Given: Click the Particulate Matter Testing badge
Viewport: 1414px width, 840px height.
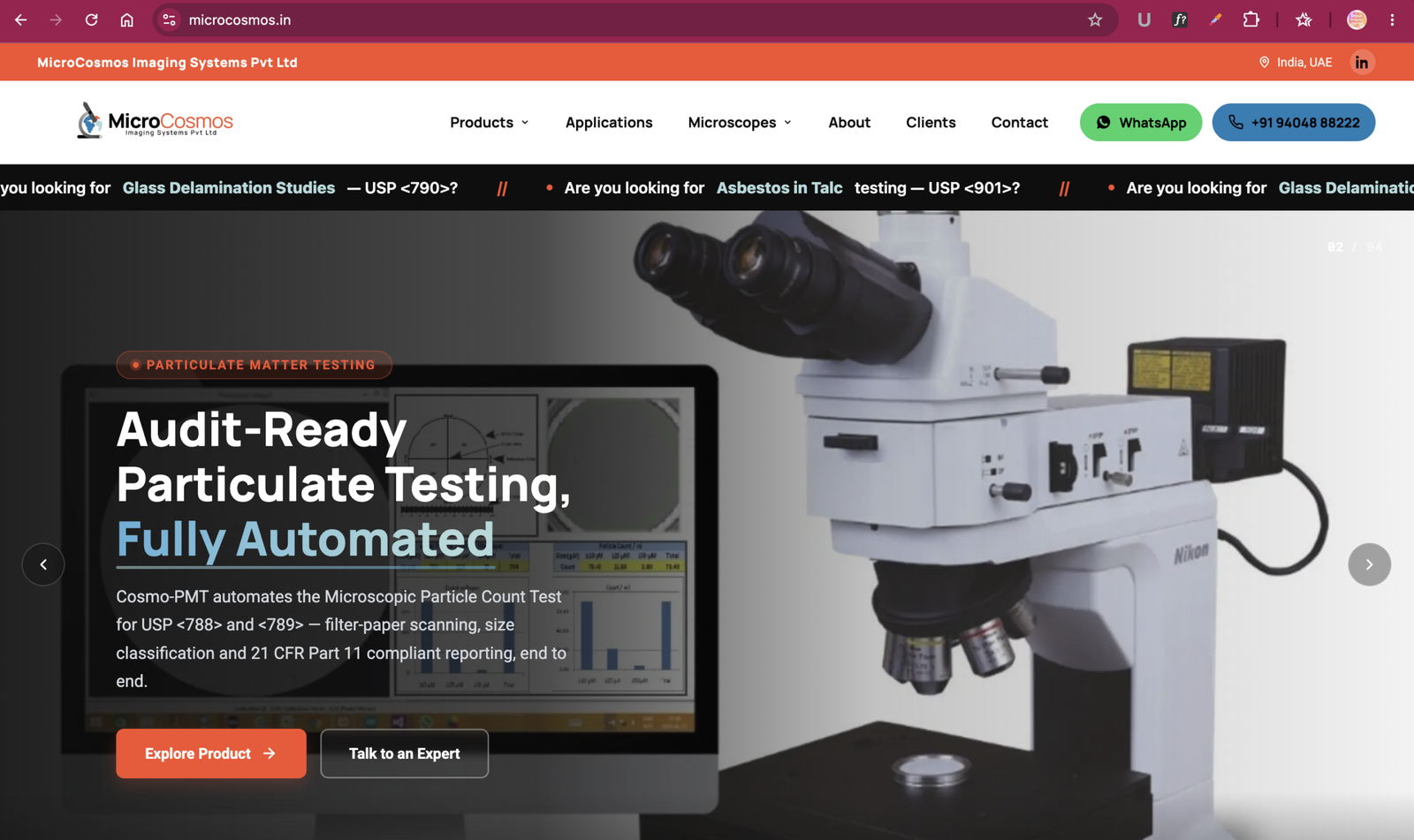Looking at the screenshot, I should [x=255, y=365].
